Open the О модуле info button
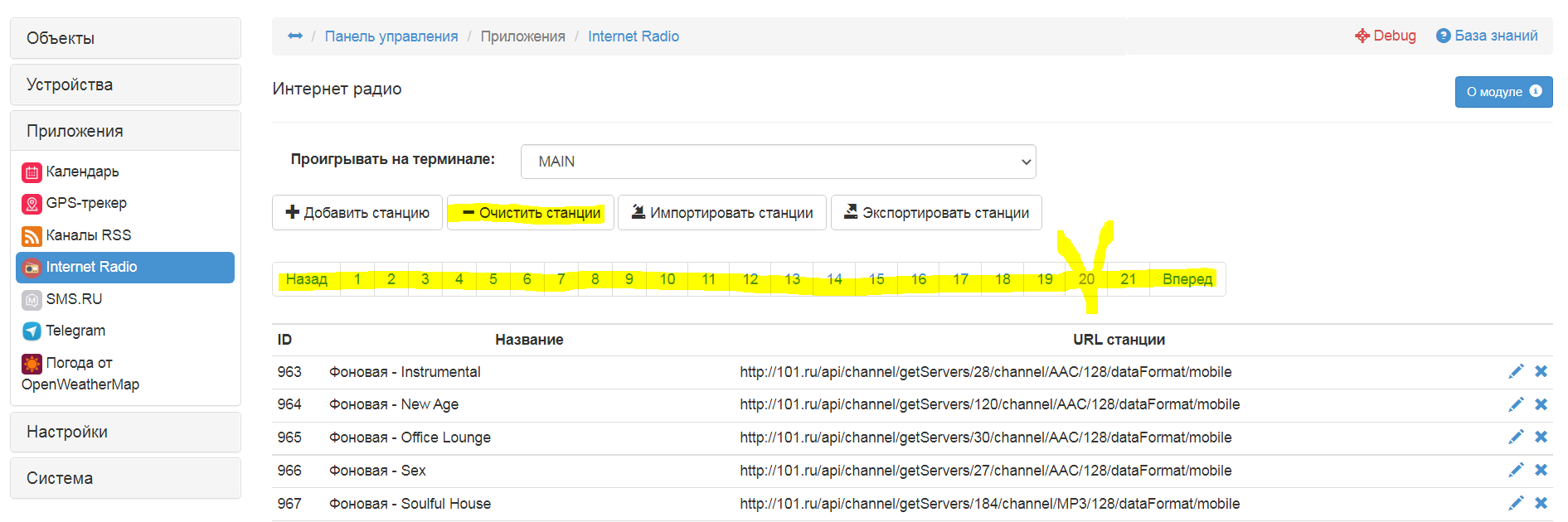The height and width of the screenshot is (522, 1568). pos(1503,92)
